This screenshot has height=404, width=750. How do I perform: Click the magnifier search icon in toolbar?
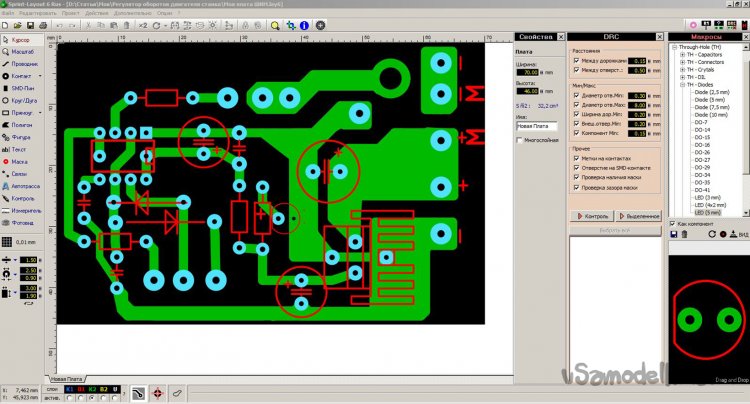(x=274, y=27)
